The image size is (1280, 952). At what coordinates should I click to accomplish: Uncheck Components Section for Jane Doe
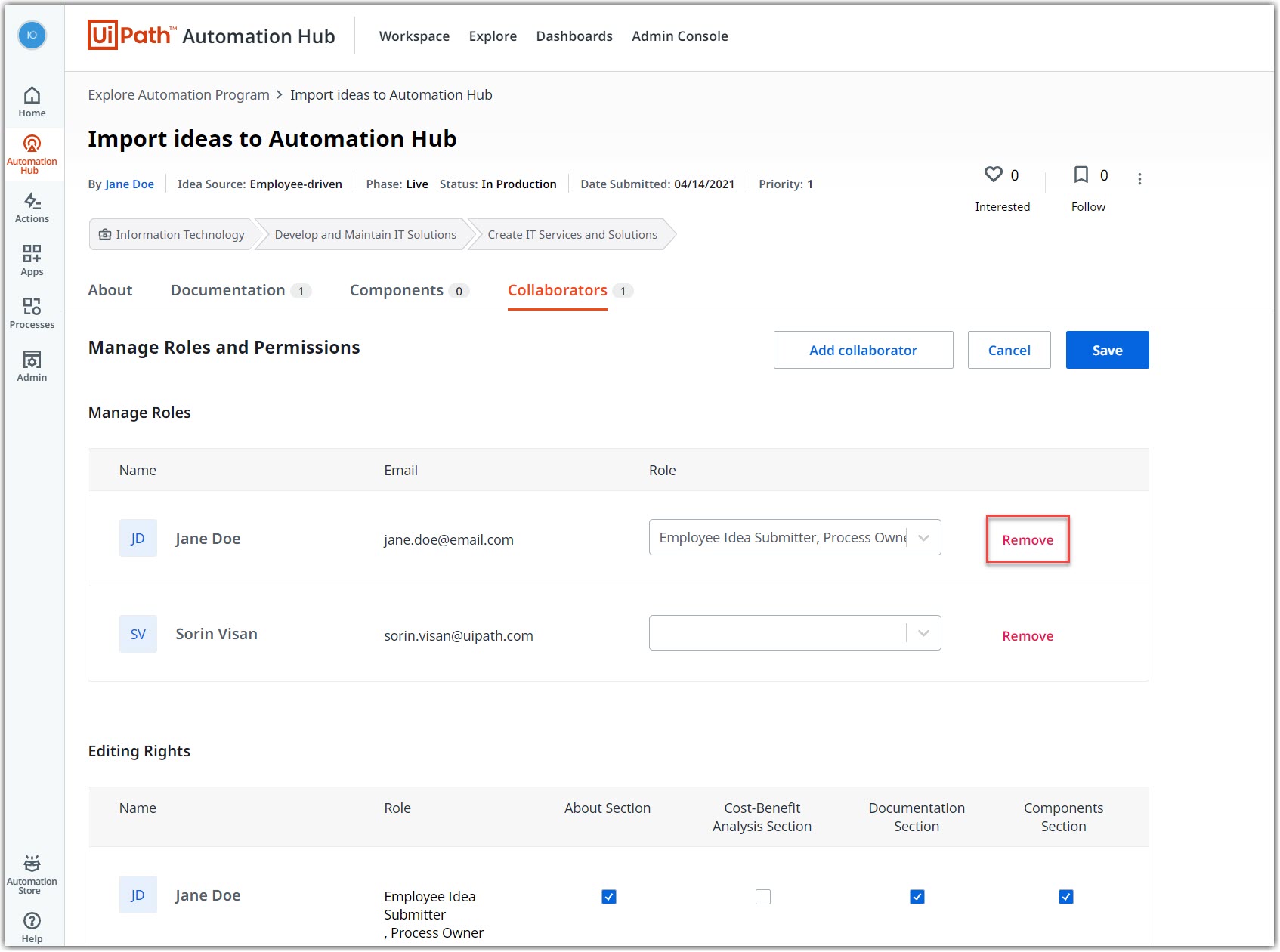pyautogui.click(x=1066, y=897)
